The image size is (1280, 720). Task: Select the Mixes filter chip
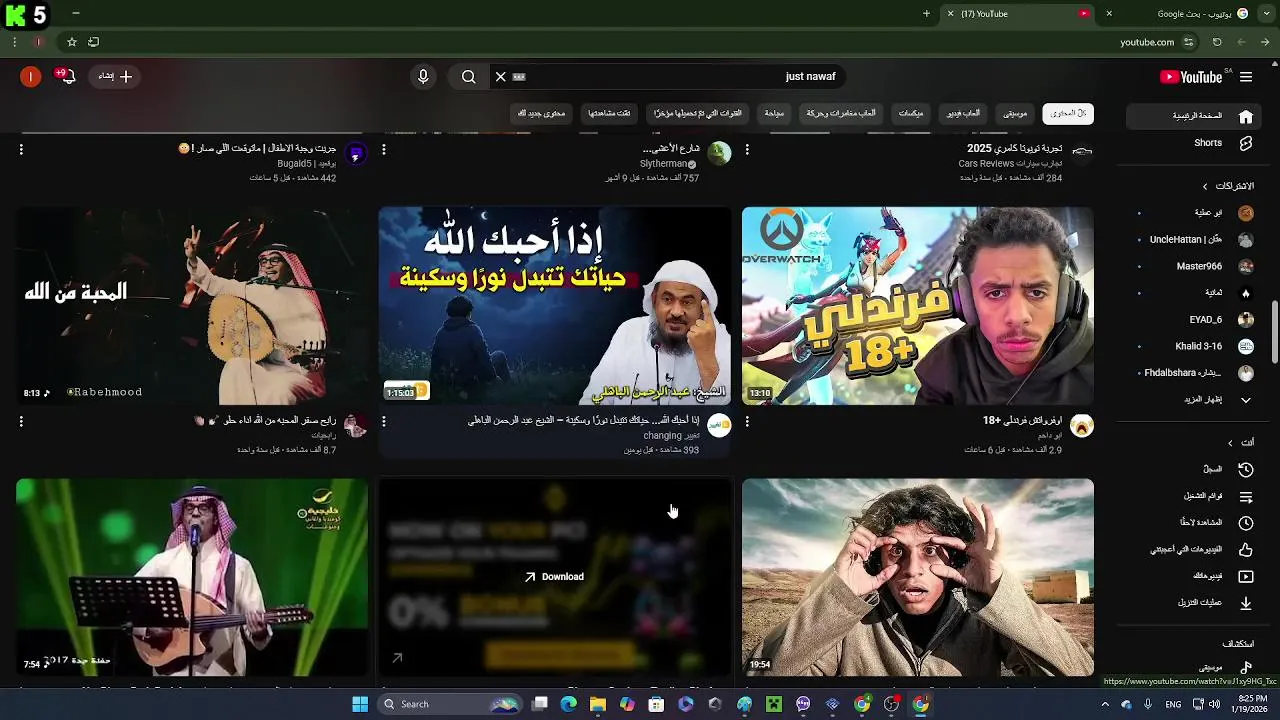(911, 114)
